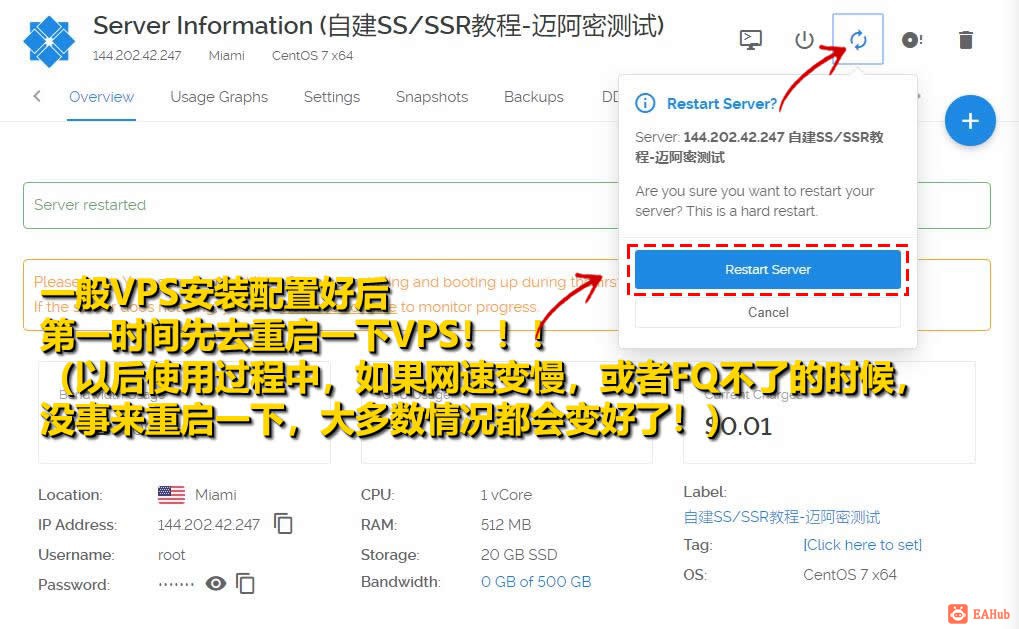Click the '20 GB SSD' storage value
The image size is (1019, 629).
[519, 554]
